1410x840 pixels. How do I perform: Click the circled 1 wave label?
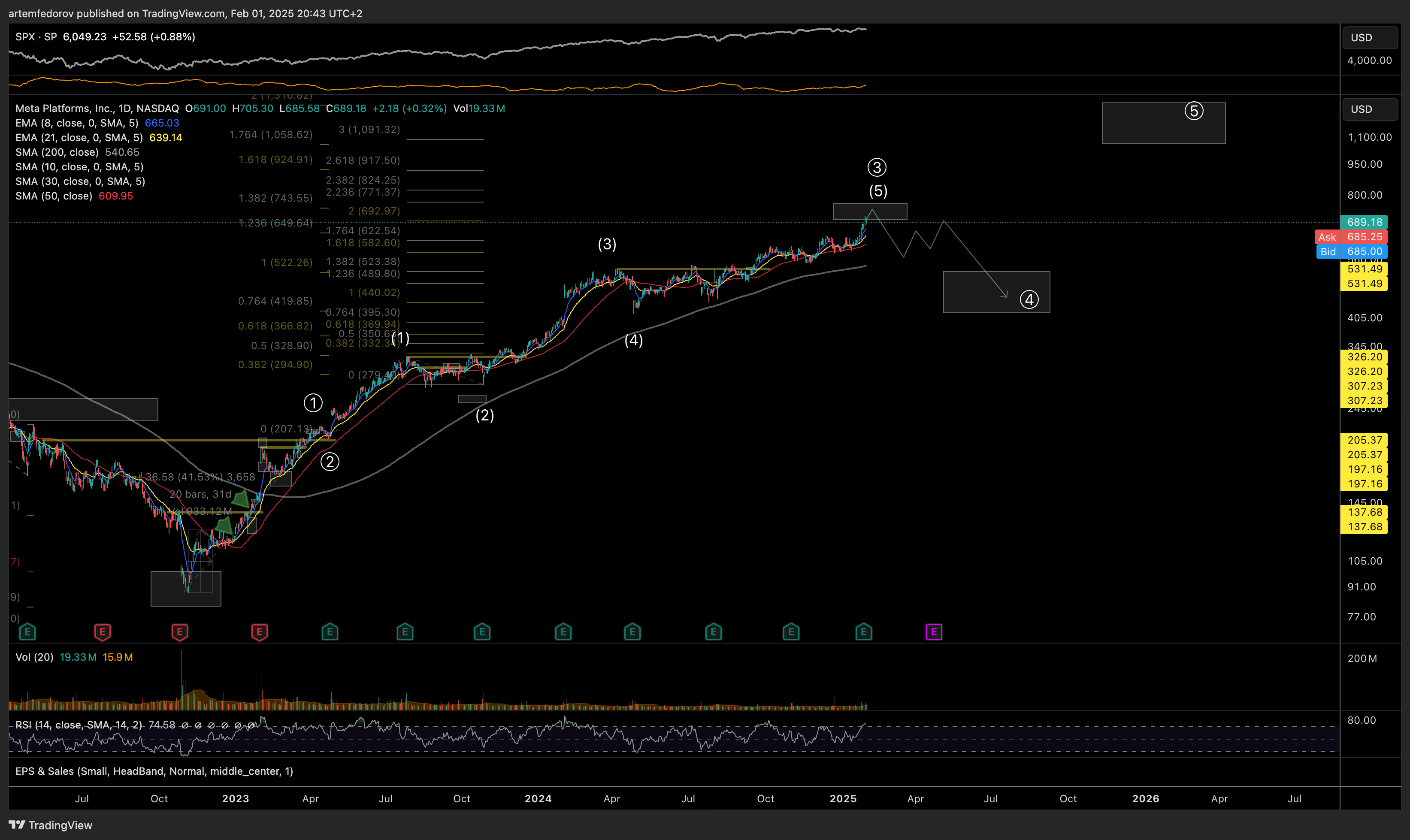(x=313, y=403)
